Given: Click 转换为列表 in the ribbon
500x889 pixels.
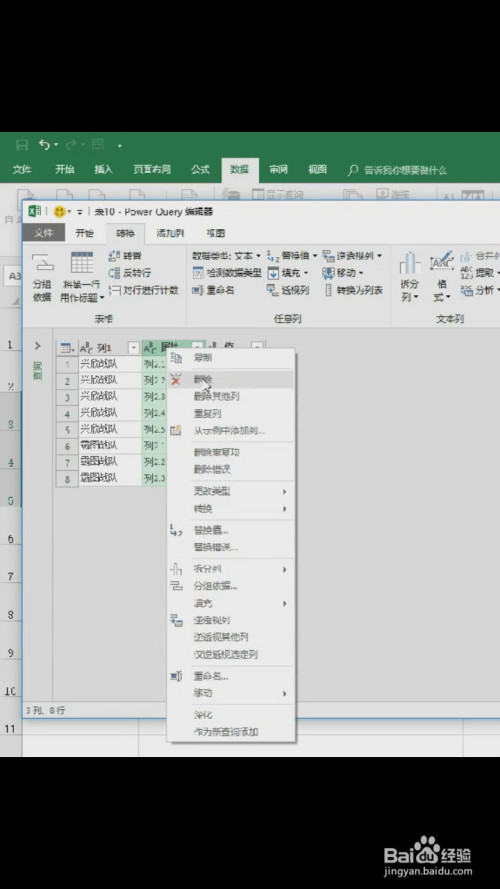Looking at the screenshot, I should [354, 290].
